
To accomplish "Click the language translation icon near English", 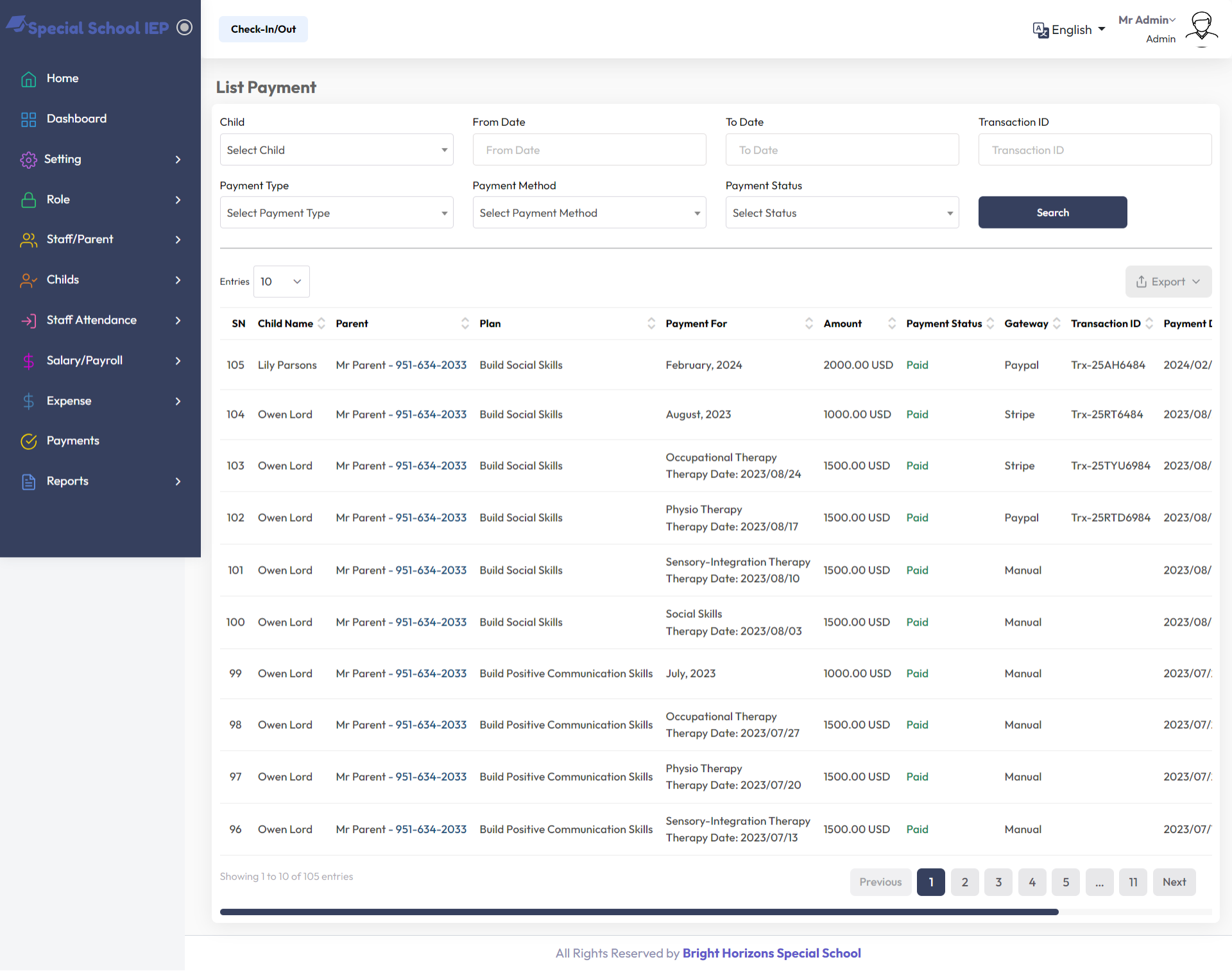I will [1041, 30].
